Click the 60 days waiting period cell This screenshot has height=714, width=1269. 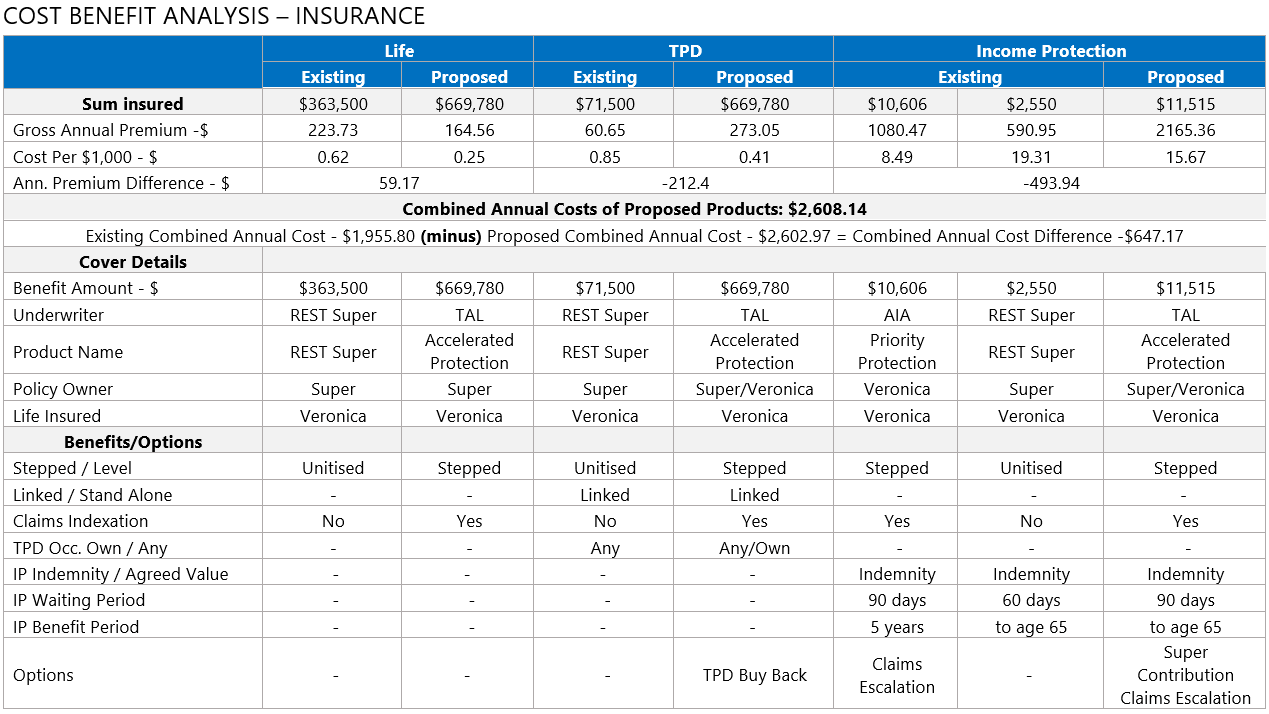1031,600
